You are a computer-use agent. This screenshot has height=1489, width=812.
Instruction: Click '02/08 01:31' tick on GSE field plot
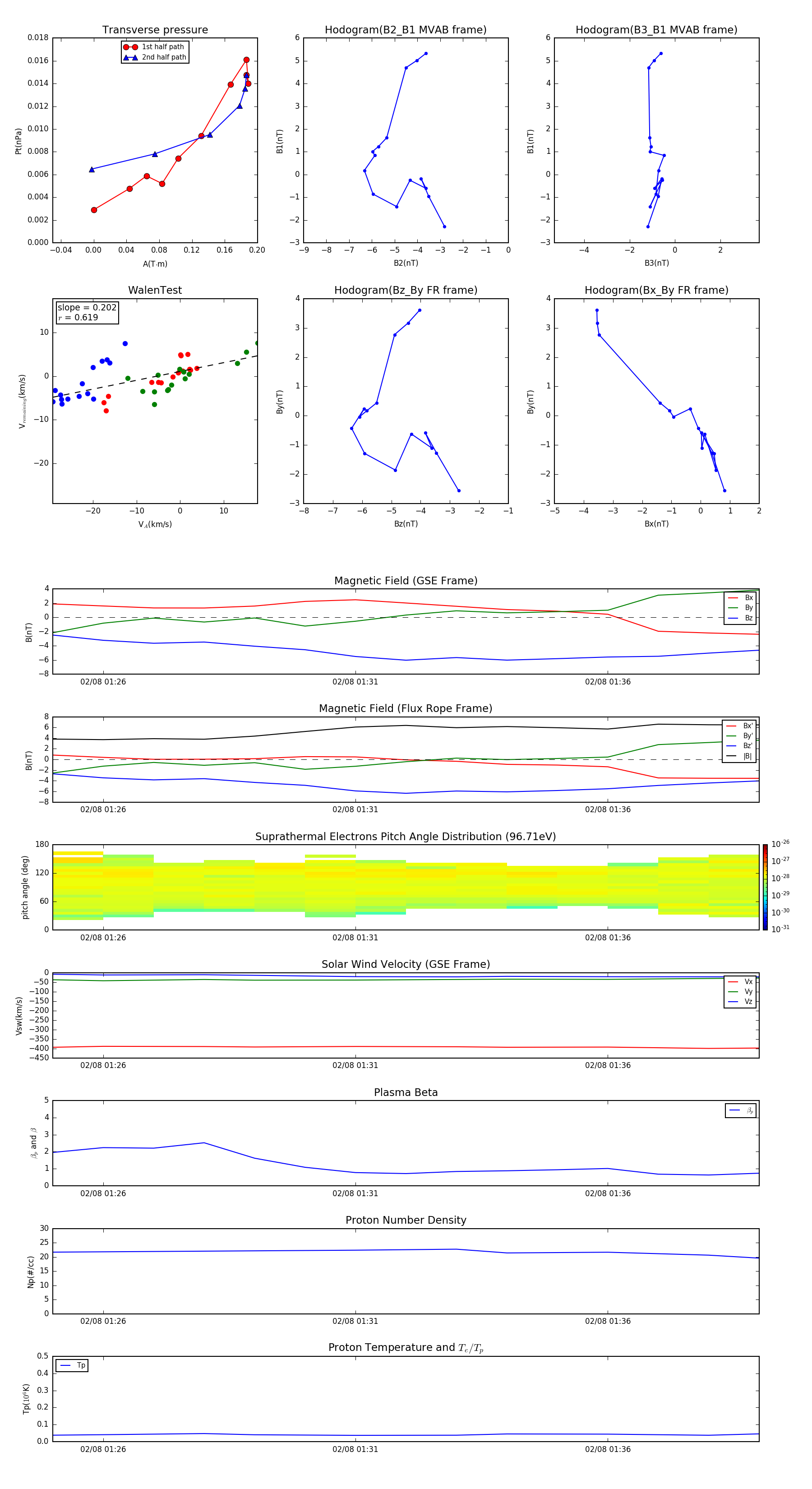point(355,681)
